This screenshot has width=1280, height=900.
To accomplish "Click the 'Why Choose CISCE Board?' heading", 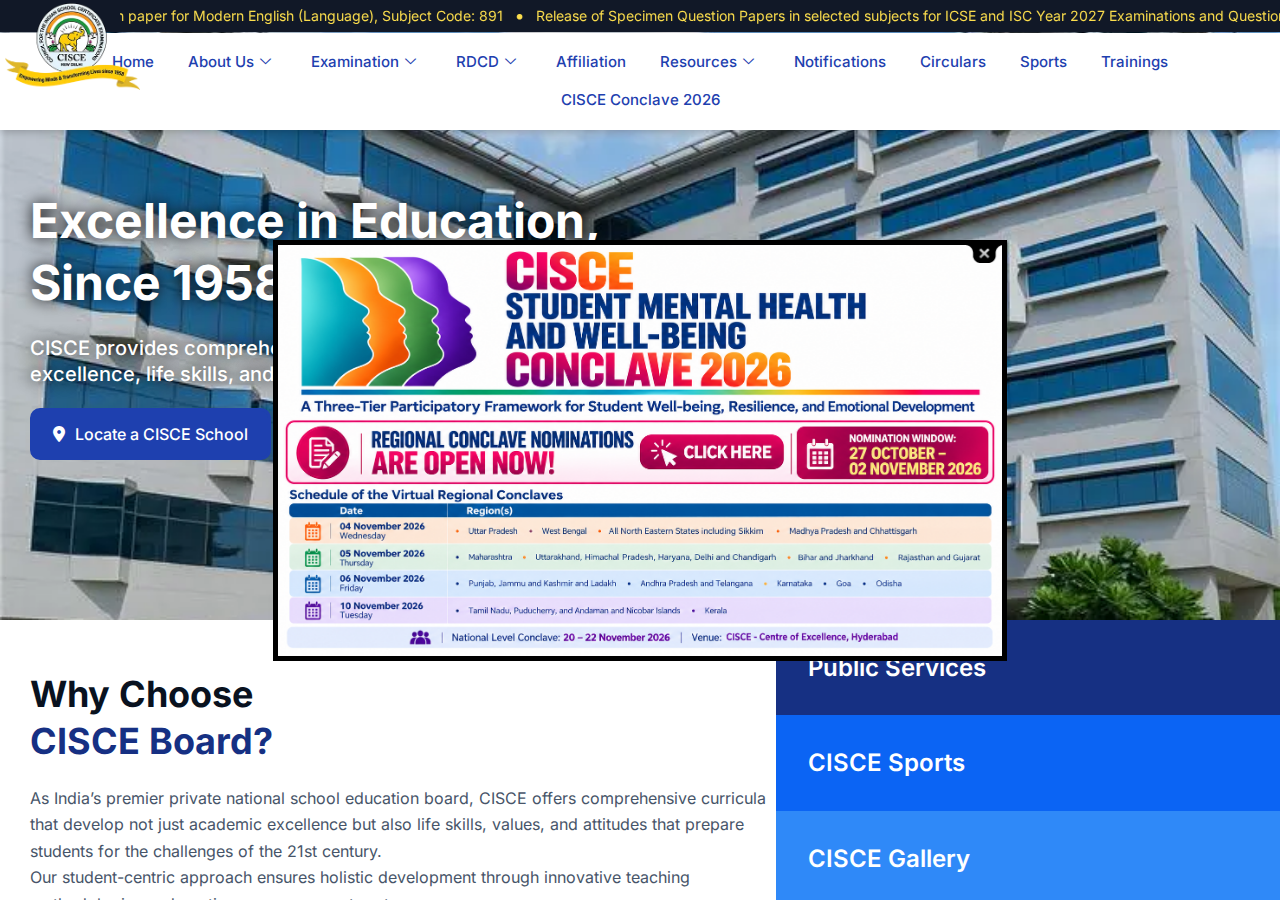I will 152,718.
